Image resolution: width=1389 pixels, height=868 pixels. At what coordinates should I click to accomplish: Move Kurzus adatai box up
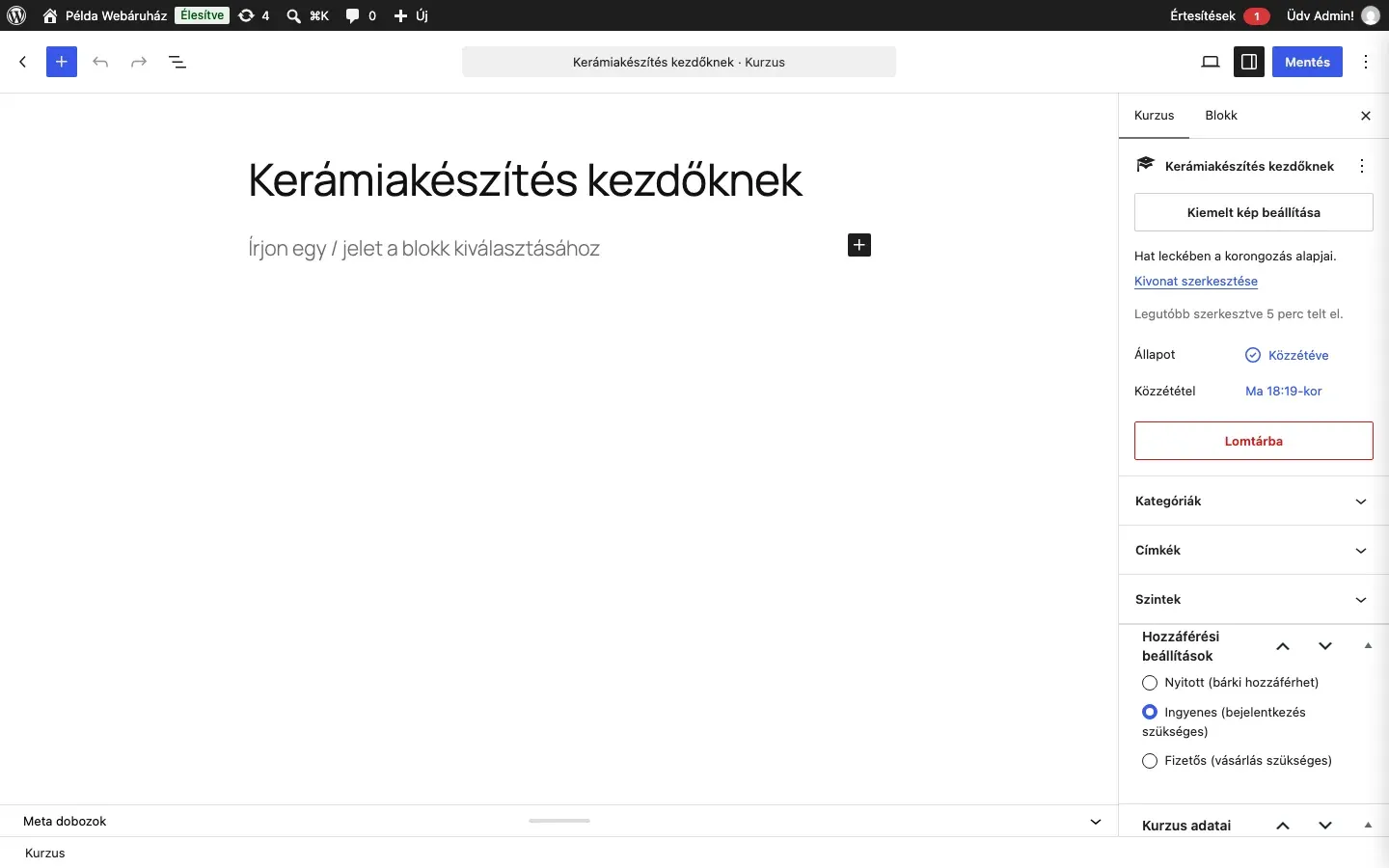click(1284, 826)
